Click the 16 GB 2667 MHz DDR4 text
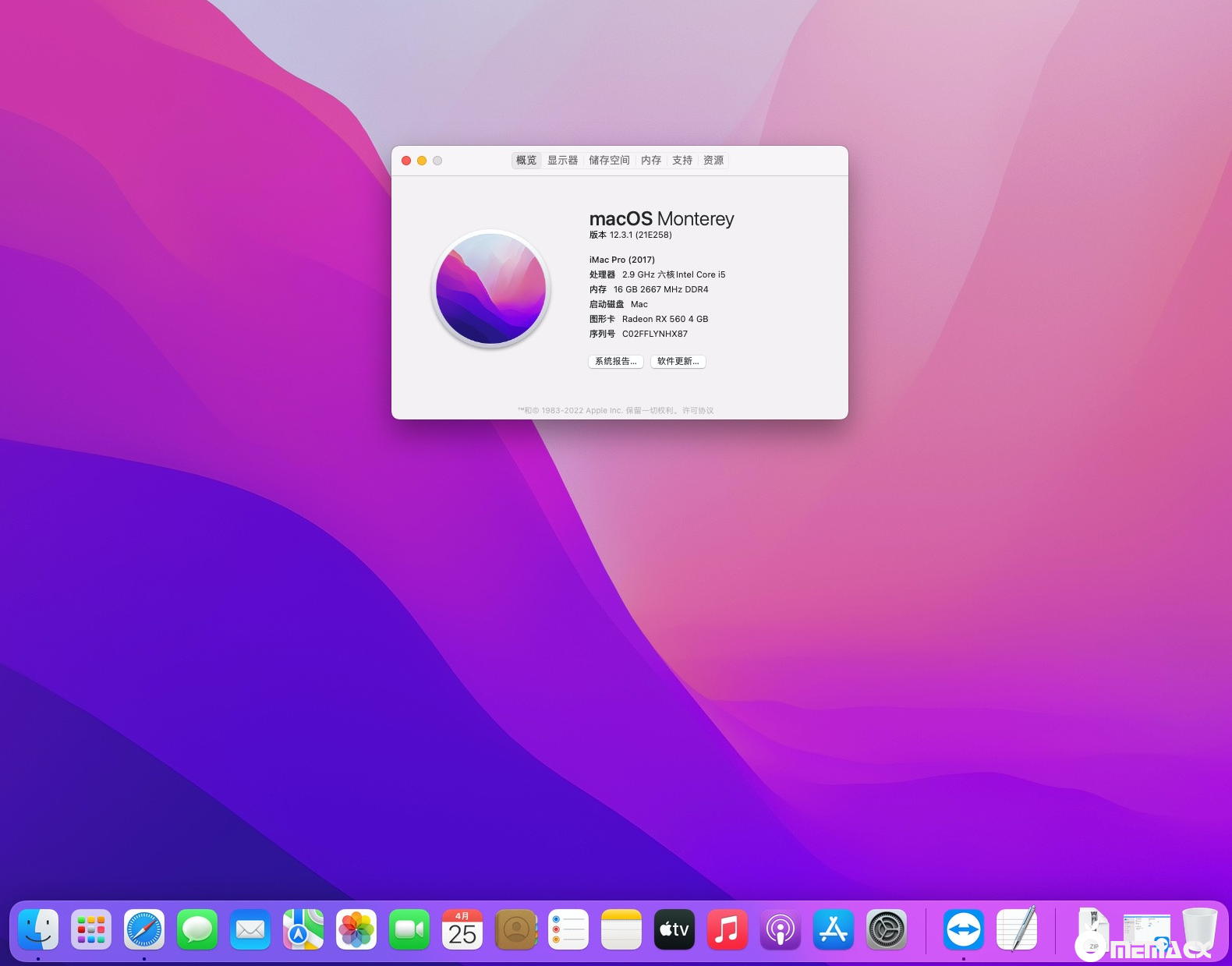This screenshot has height=966, width=1232. pos(661,289)
